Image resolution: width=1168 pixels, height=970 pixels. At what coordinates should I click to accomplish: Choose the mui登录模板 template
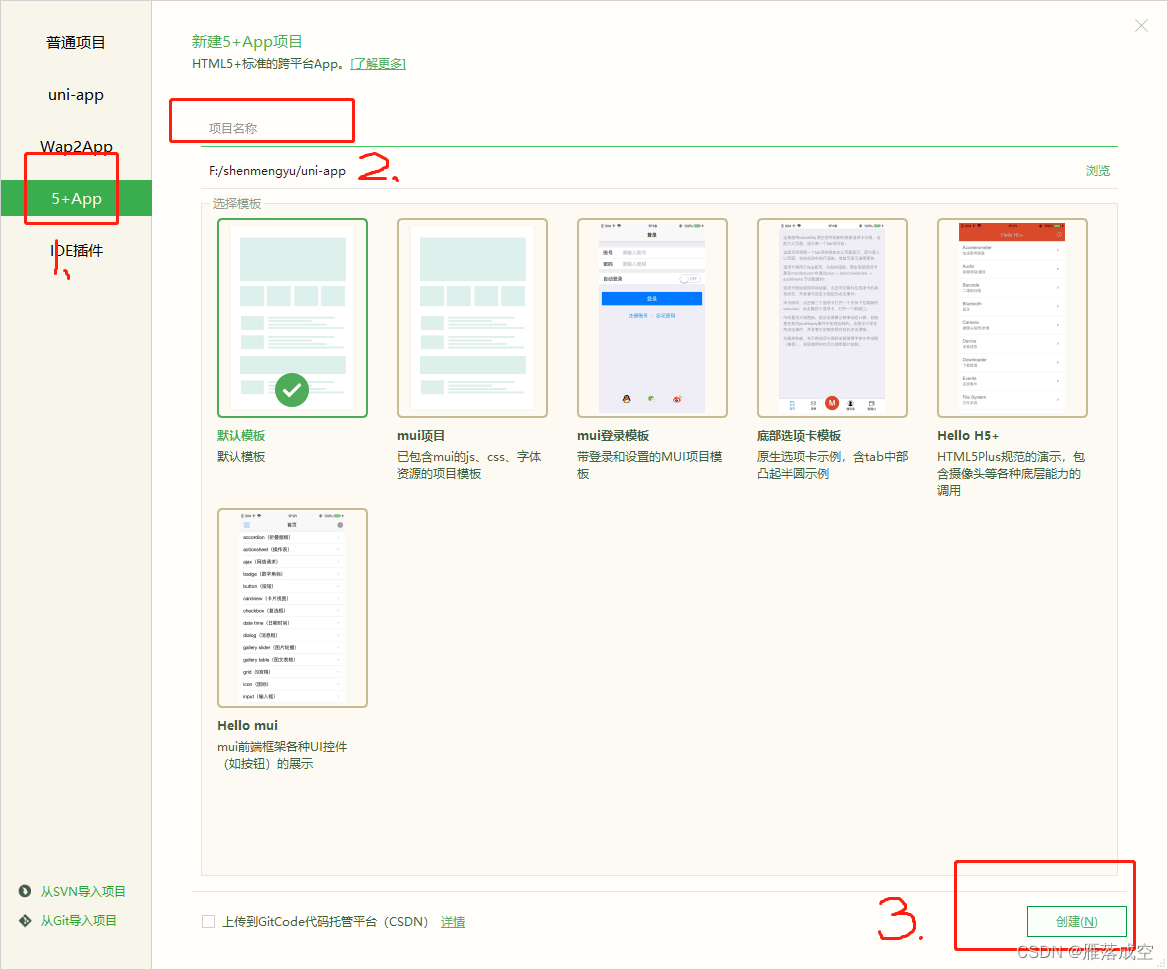652,317
